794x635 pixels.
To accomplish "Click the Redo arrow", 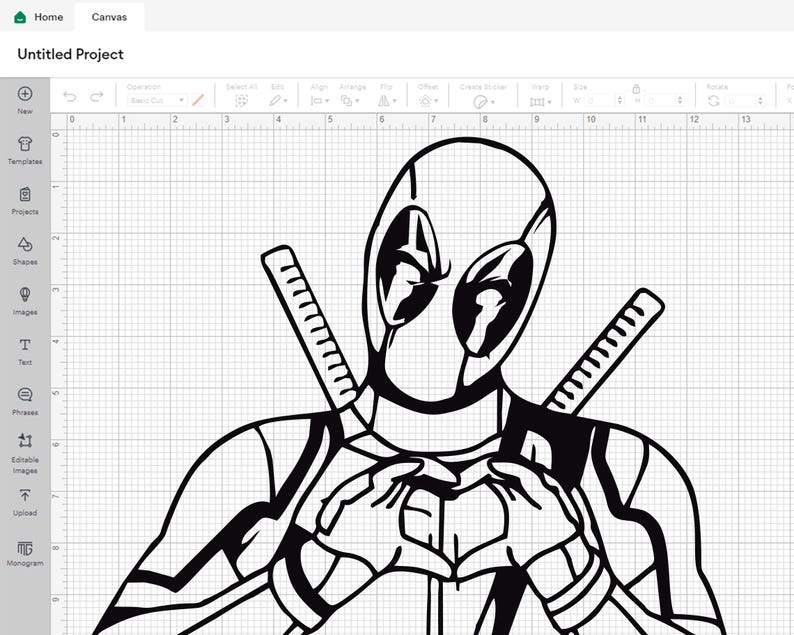I will [x=97, y=96].
